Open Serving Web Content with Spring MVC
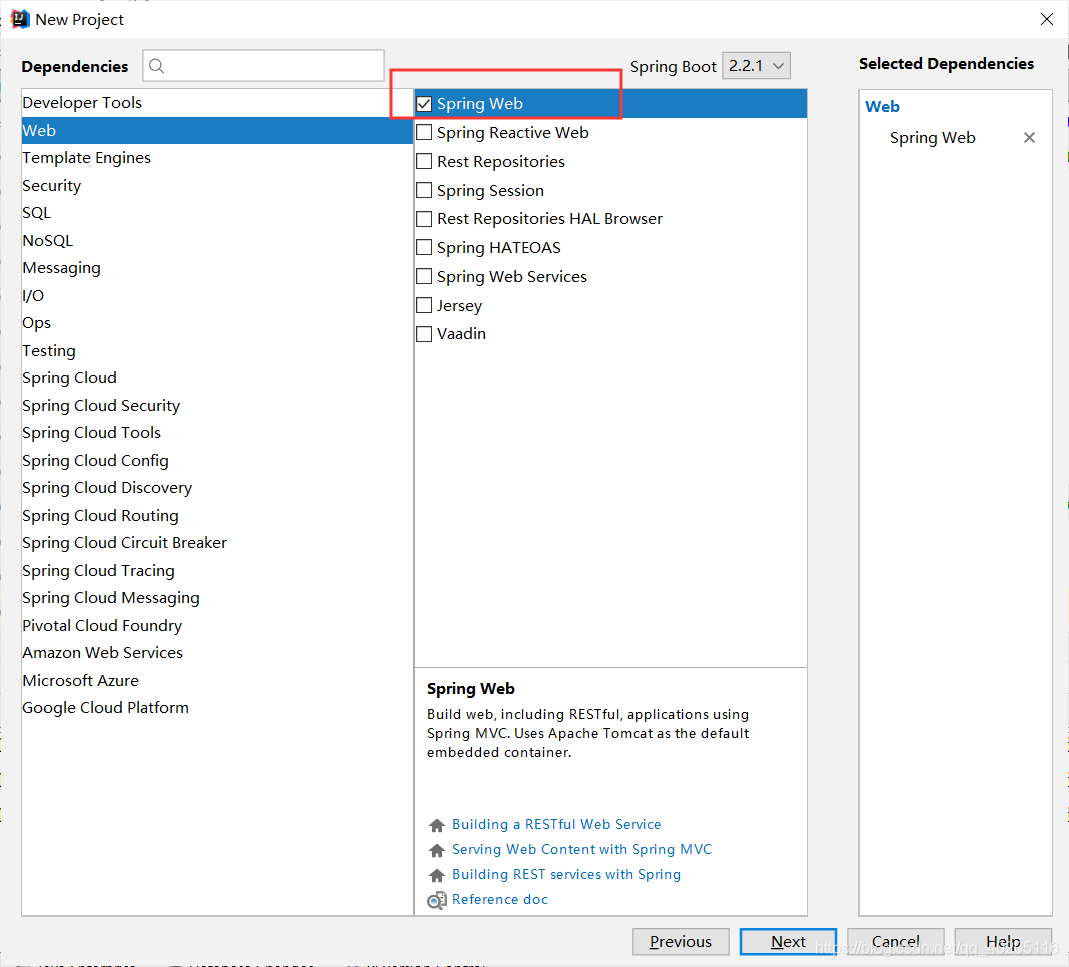Viewport: 1069px width, 967px height. point(582,850)
